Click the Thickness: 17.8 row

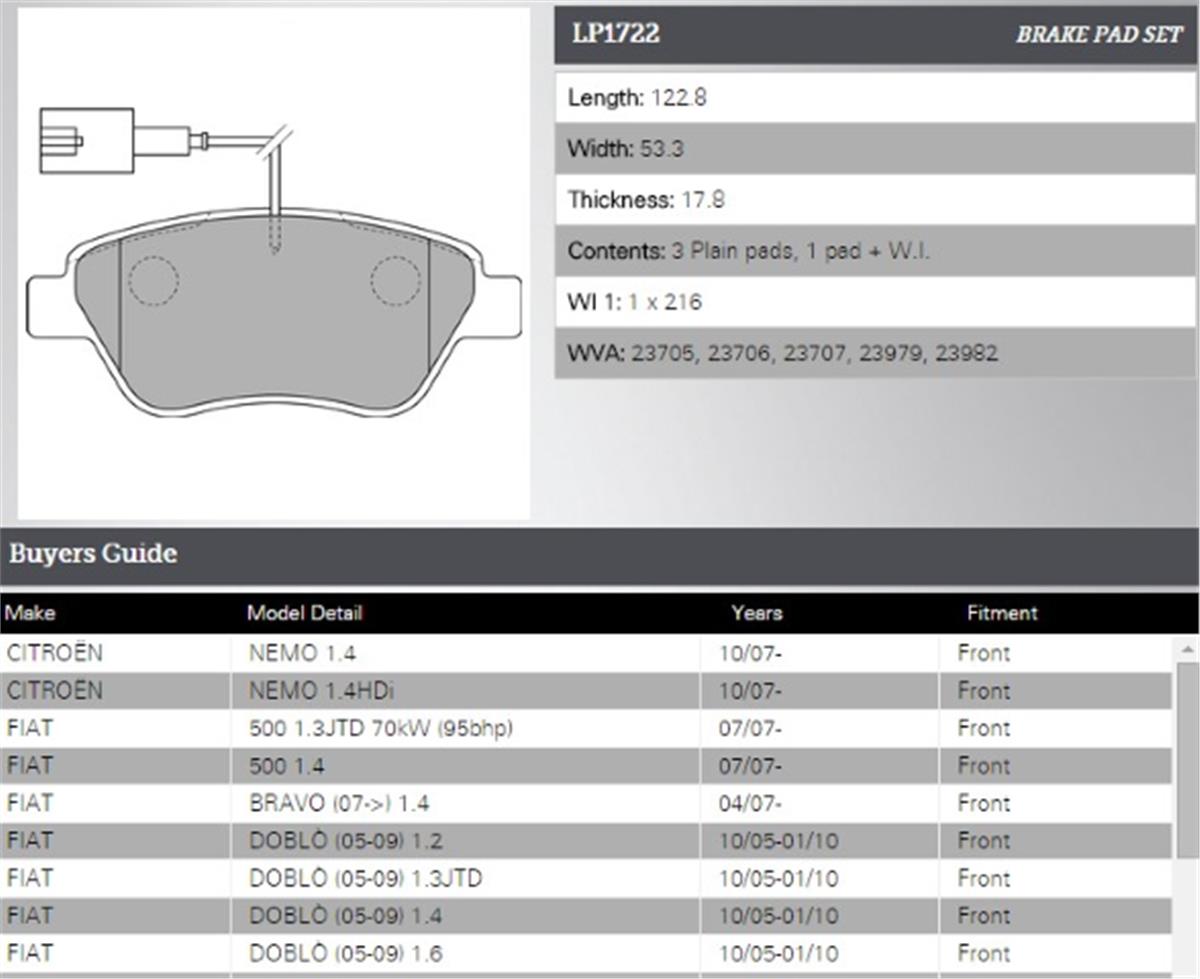875,200
